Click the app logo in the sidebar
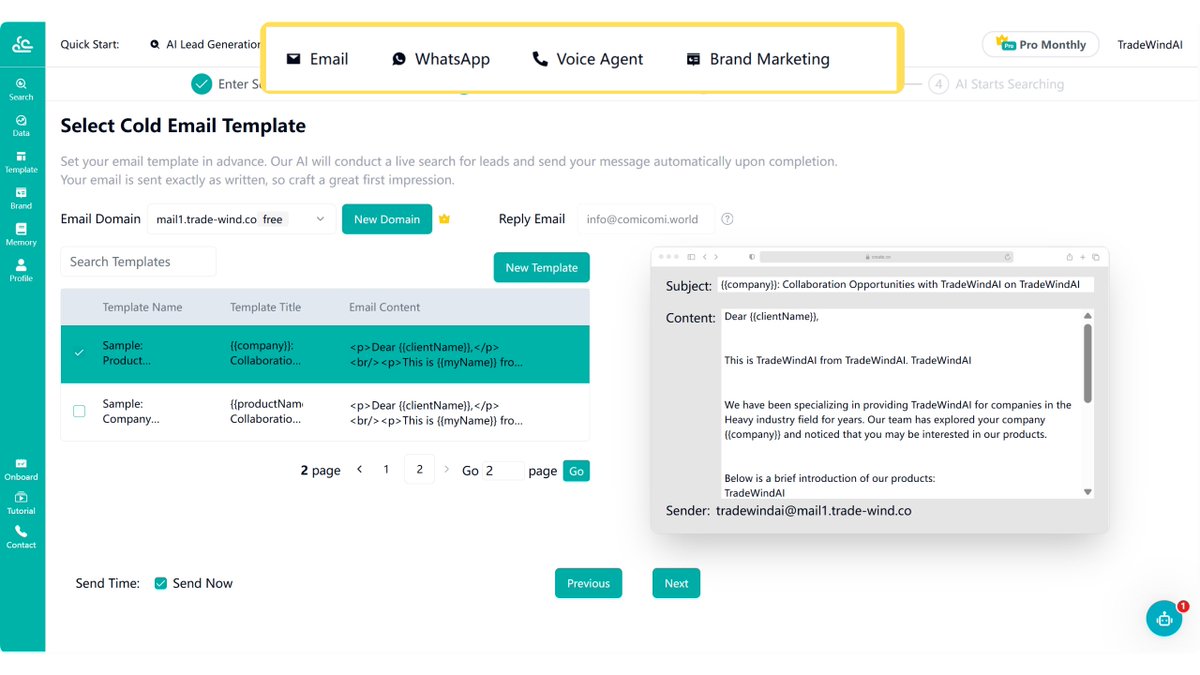Viewport: 1200px width, 675px height. pos(22,44)
